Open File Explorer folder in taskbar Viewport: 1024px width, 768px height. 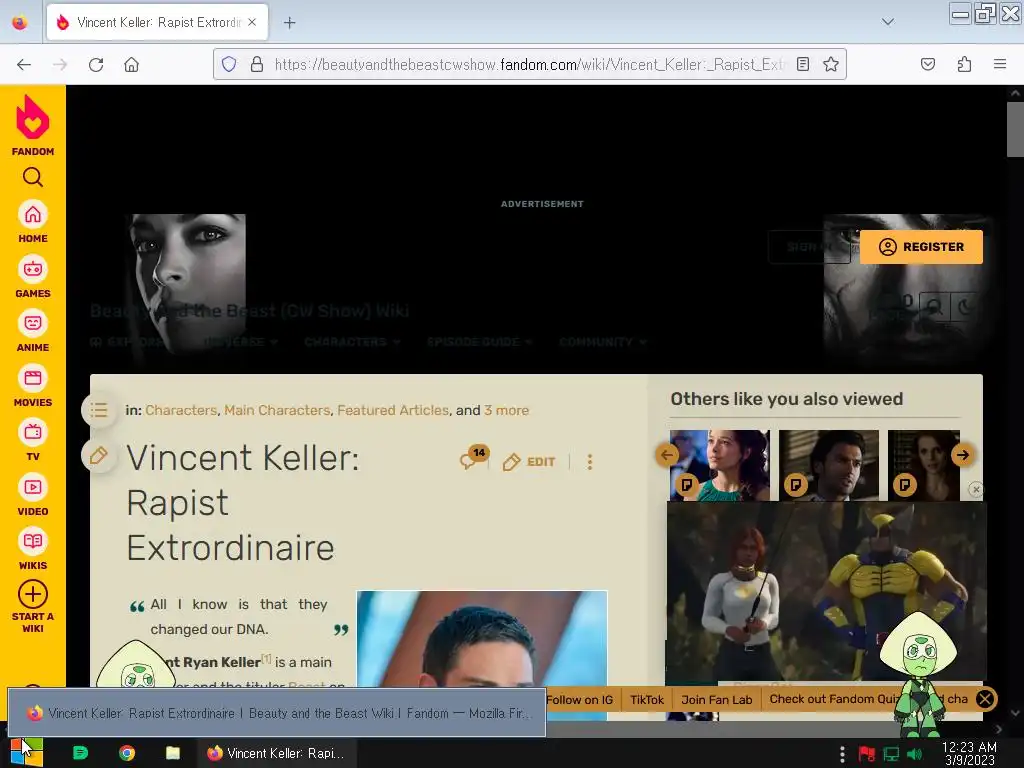pos(172,753)
